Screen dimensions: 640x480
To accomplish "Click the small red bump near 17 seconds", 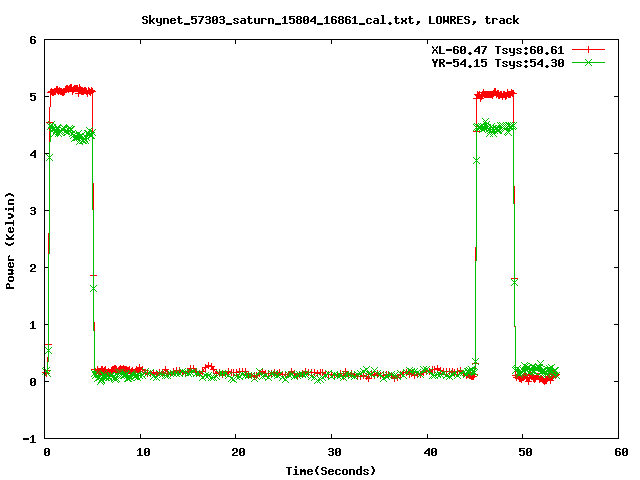I will (x=209, y=367).
